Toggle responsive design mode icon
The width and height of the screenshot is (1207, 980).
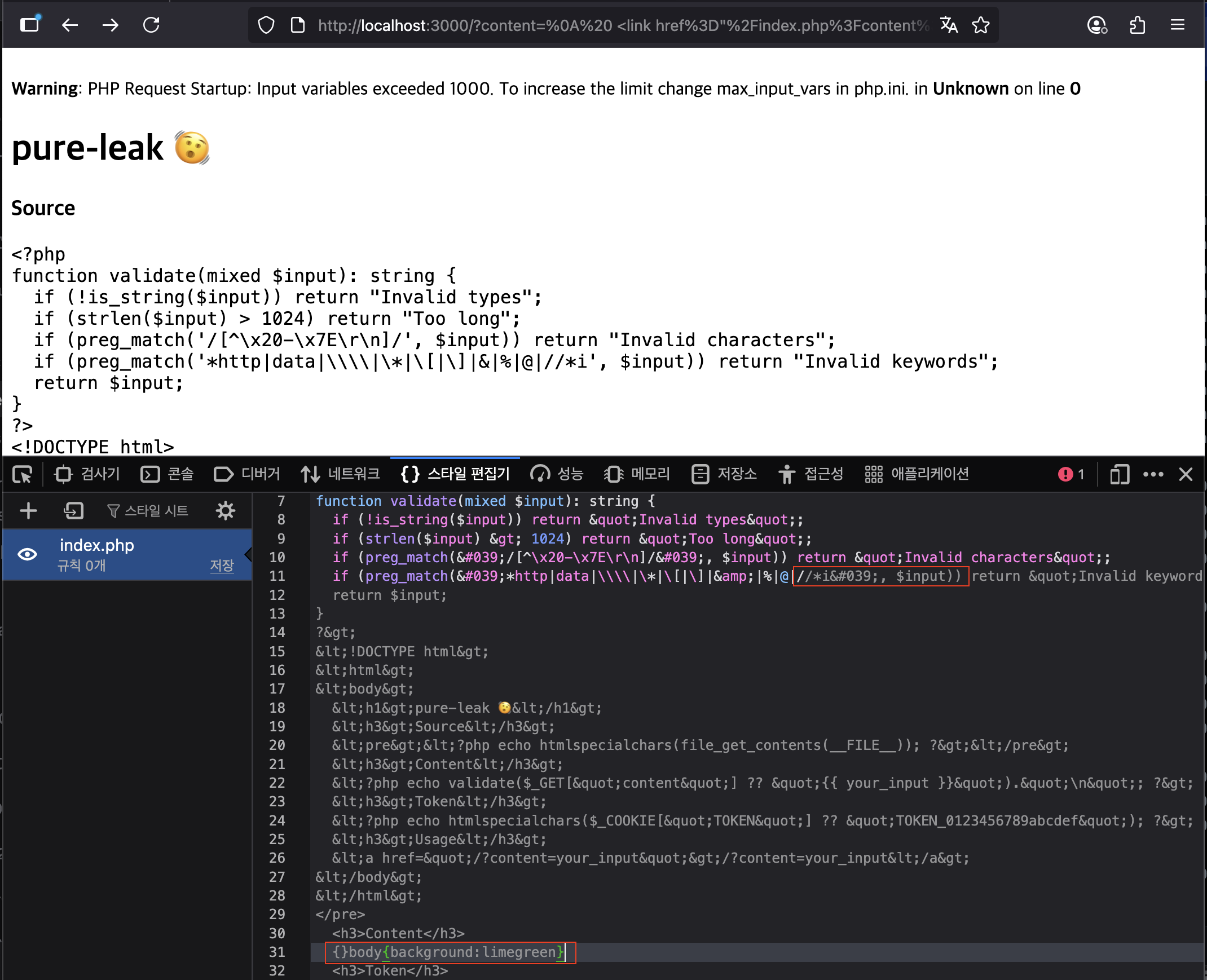pos(1119,474)
